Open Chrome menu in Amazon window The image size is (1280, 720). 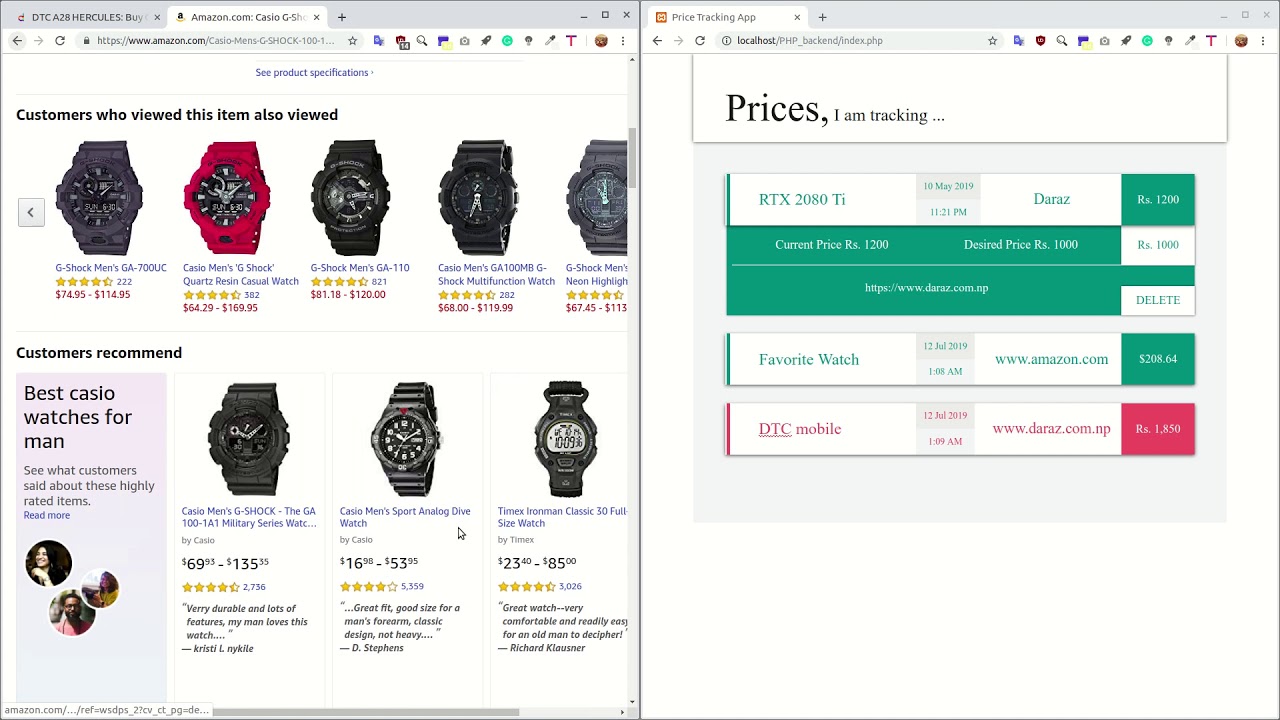623,41
